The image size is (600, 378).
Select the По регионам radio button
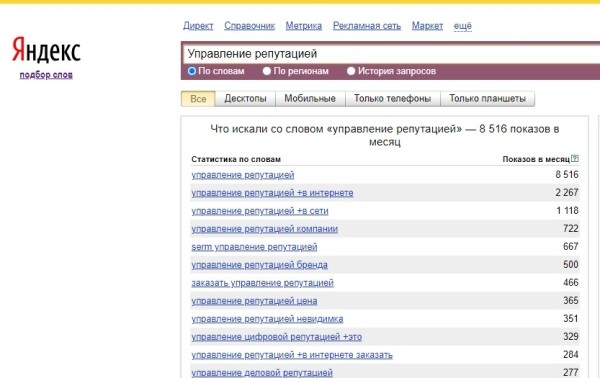tap(267, 71)
